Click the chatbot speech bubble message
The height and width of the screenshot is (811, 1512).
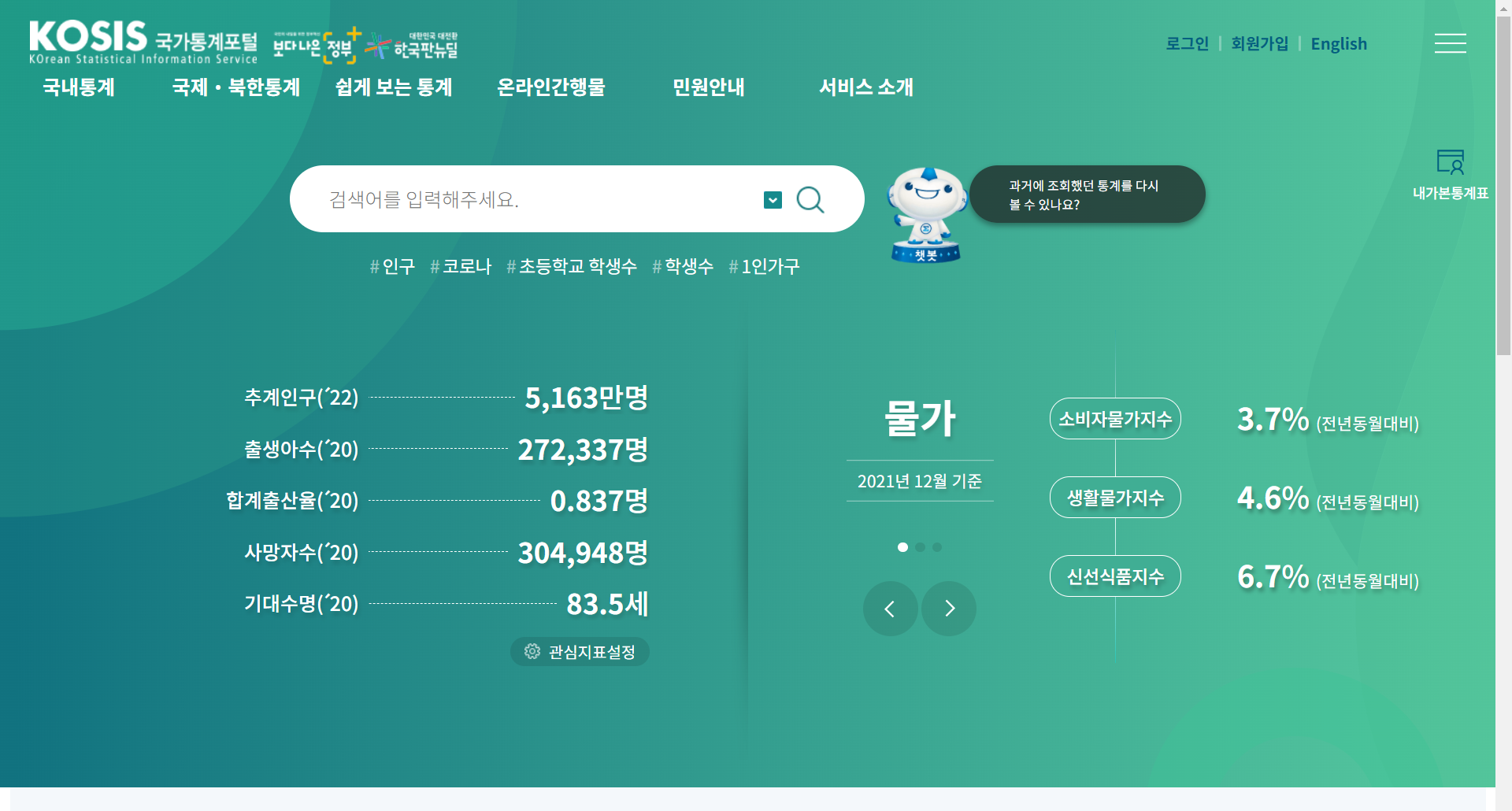[1087, 194]
